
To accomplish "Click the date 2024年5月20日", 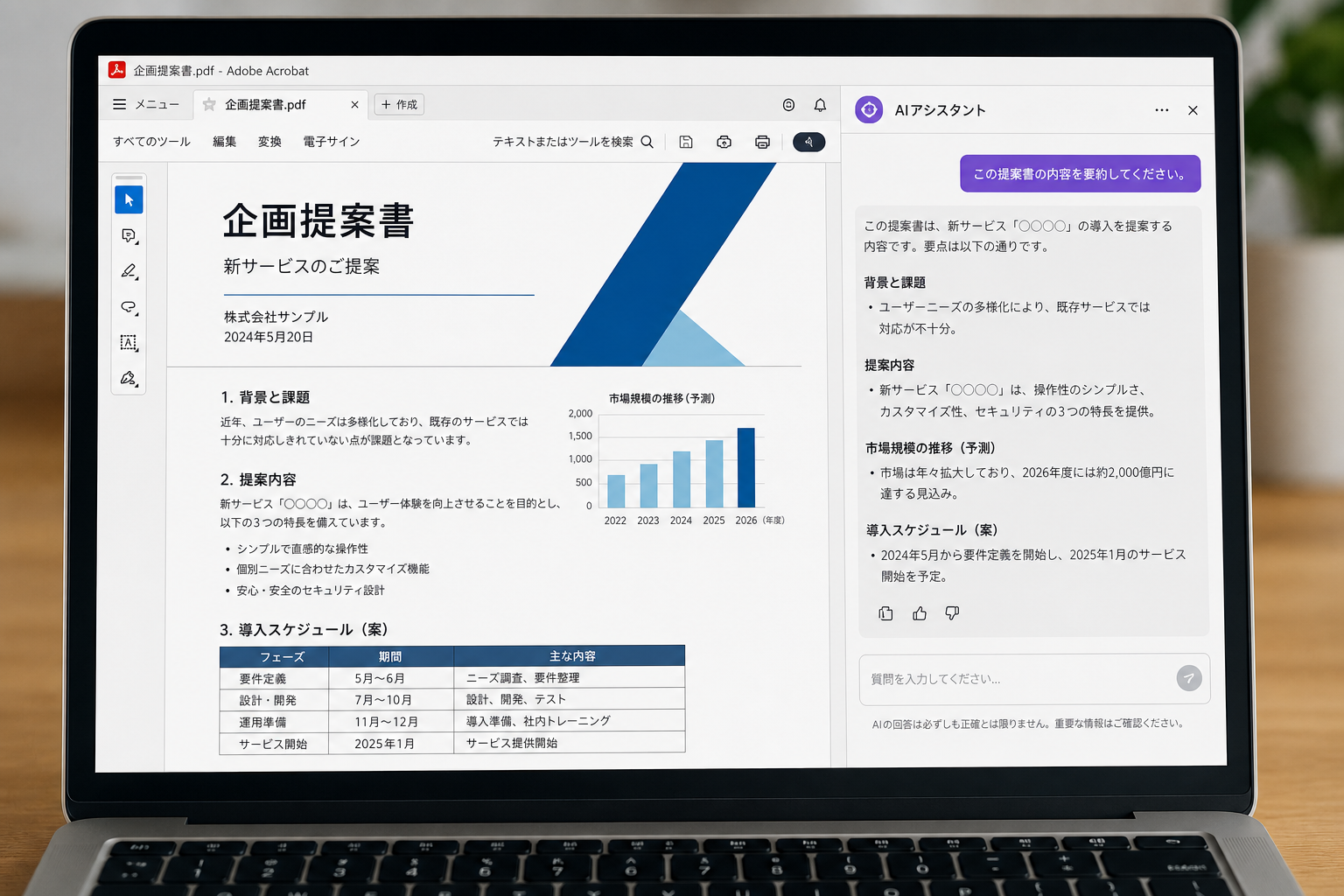I will coord(269,337).
